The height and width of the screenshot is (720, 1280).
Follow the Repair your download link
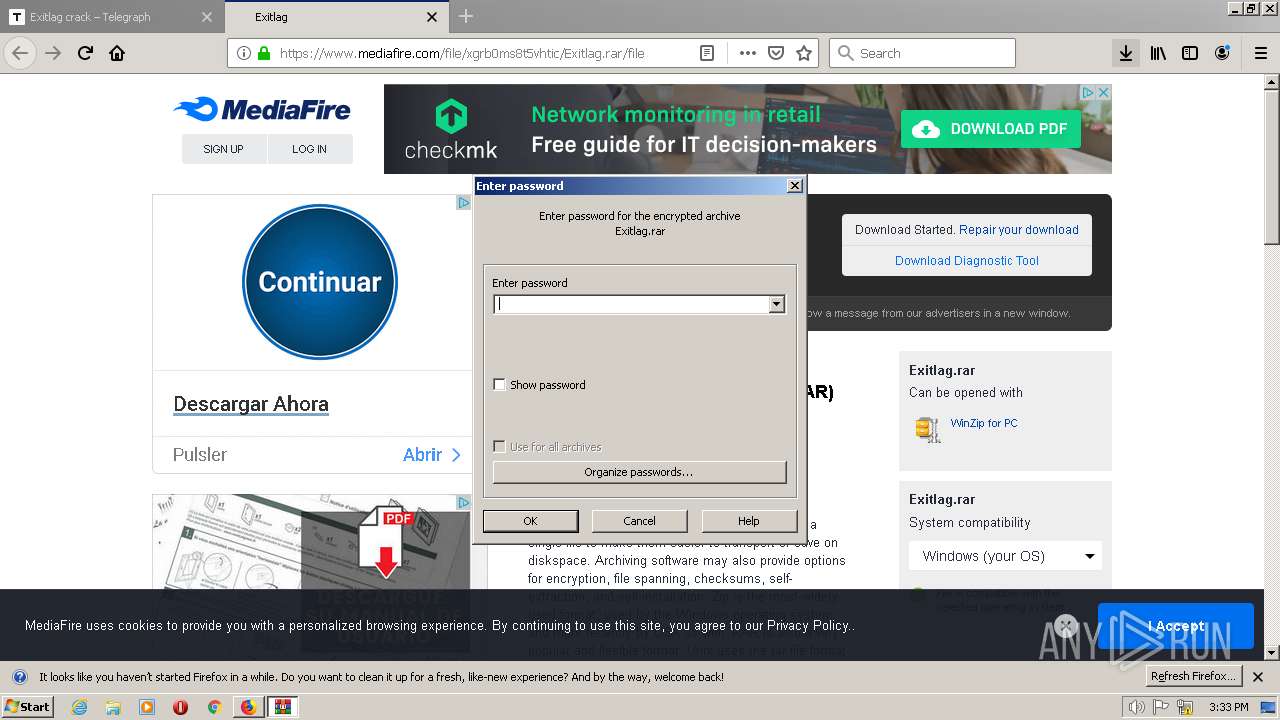tap(1019, 229)
